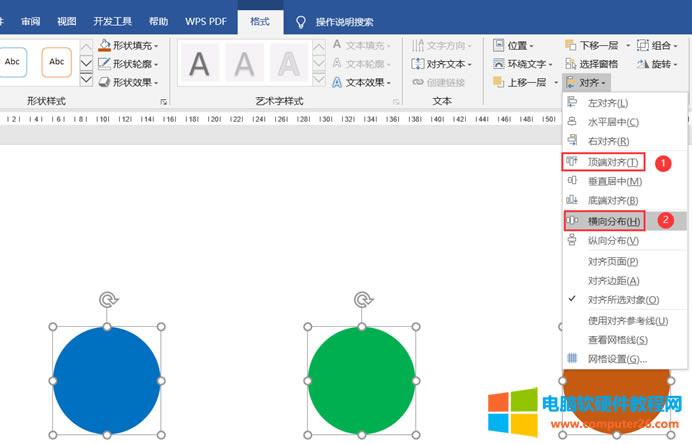Open WordArt Styles (艺术字样式) dialog launcher
The width and height of the screenshot is (692, 444).
tap(396, 102)
